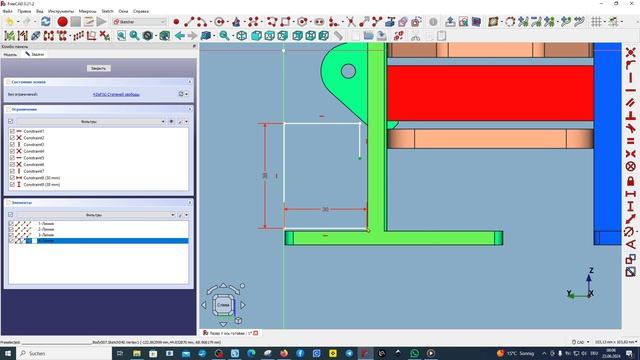Click the measure distance ruler icon

pyautogui.click(x=338, y=36)
